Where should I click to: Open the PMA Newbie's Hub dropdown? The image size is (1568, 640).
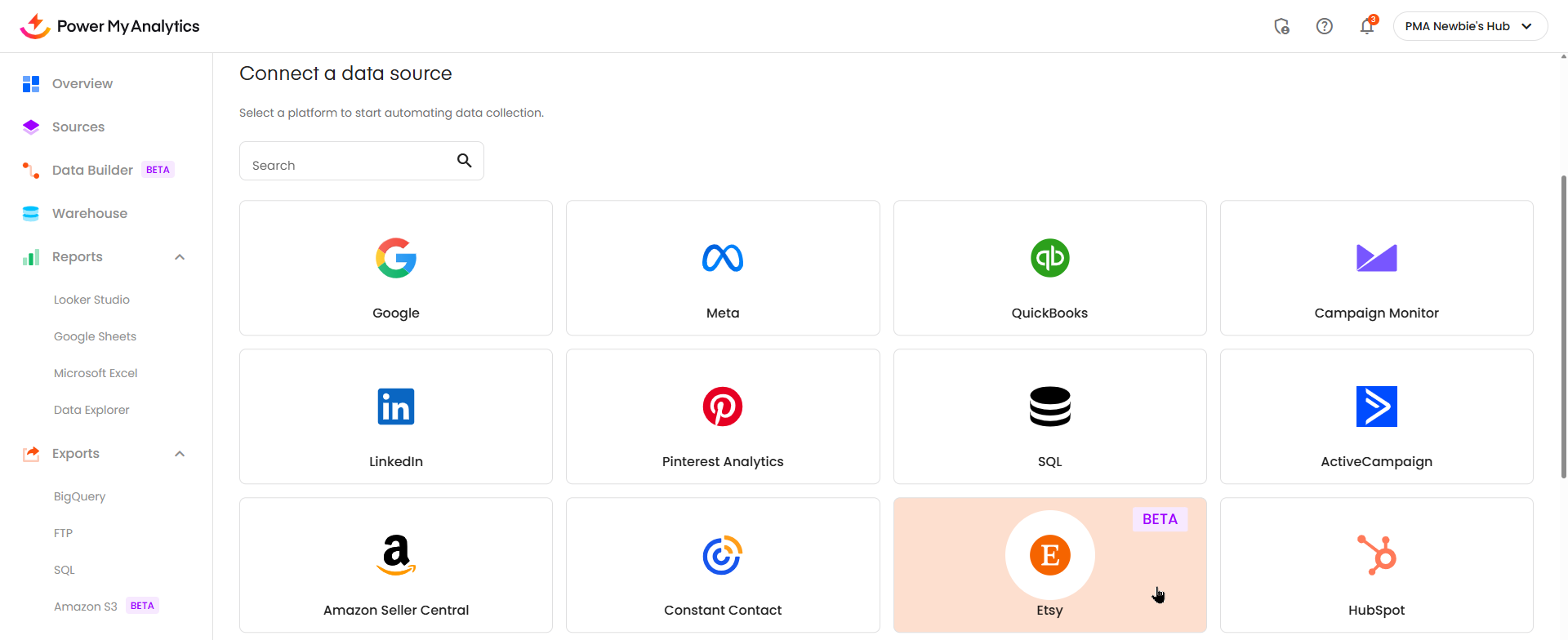pyautogui.click(x=1470, y=26)
